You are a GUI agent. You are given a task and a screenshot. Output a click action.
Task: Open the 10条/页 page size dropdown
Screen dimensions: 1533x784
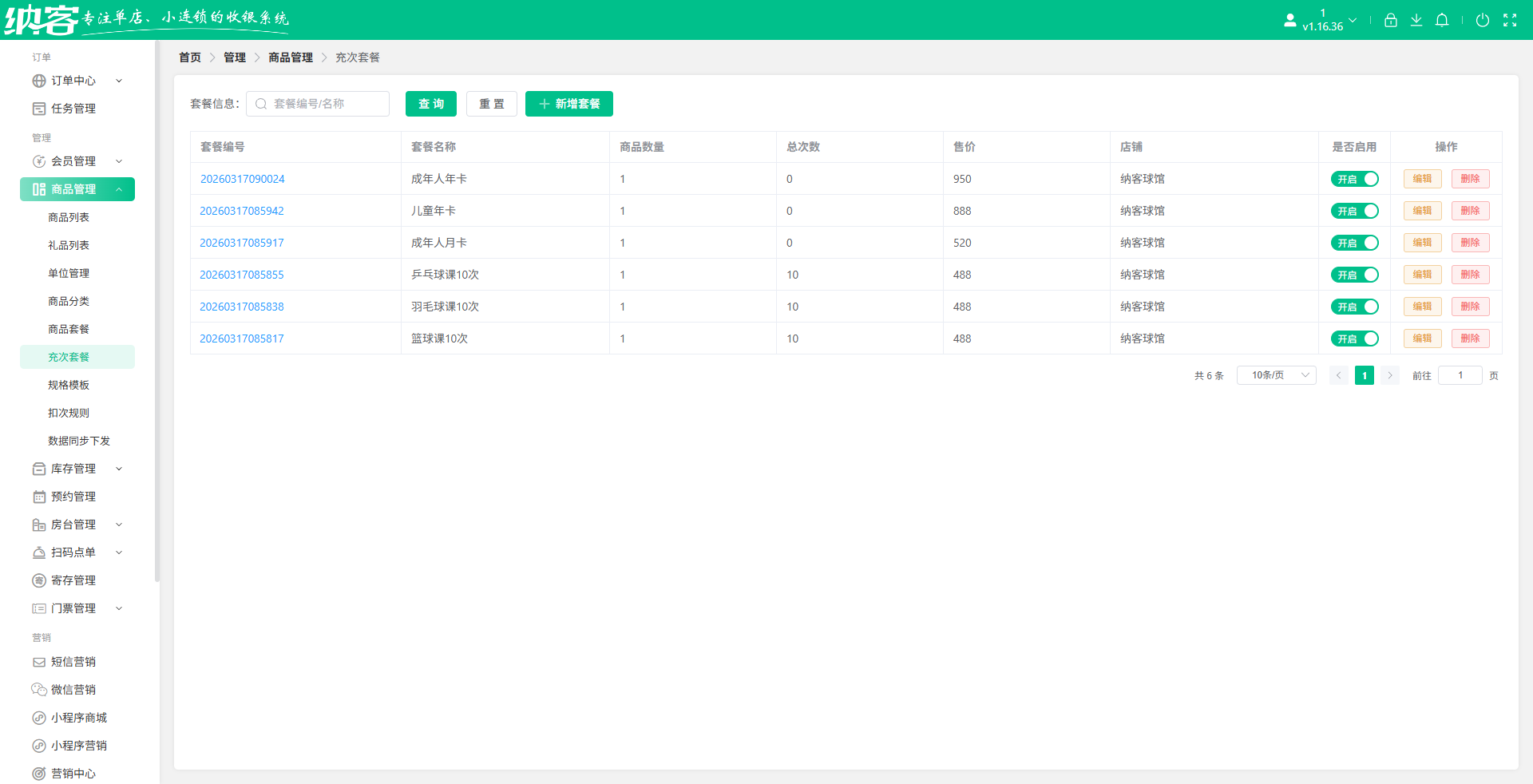point(1276,375)
